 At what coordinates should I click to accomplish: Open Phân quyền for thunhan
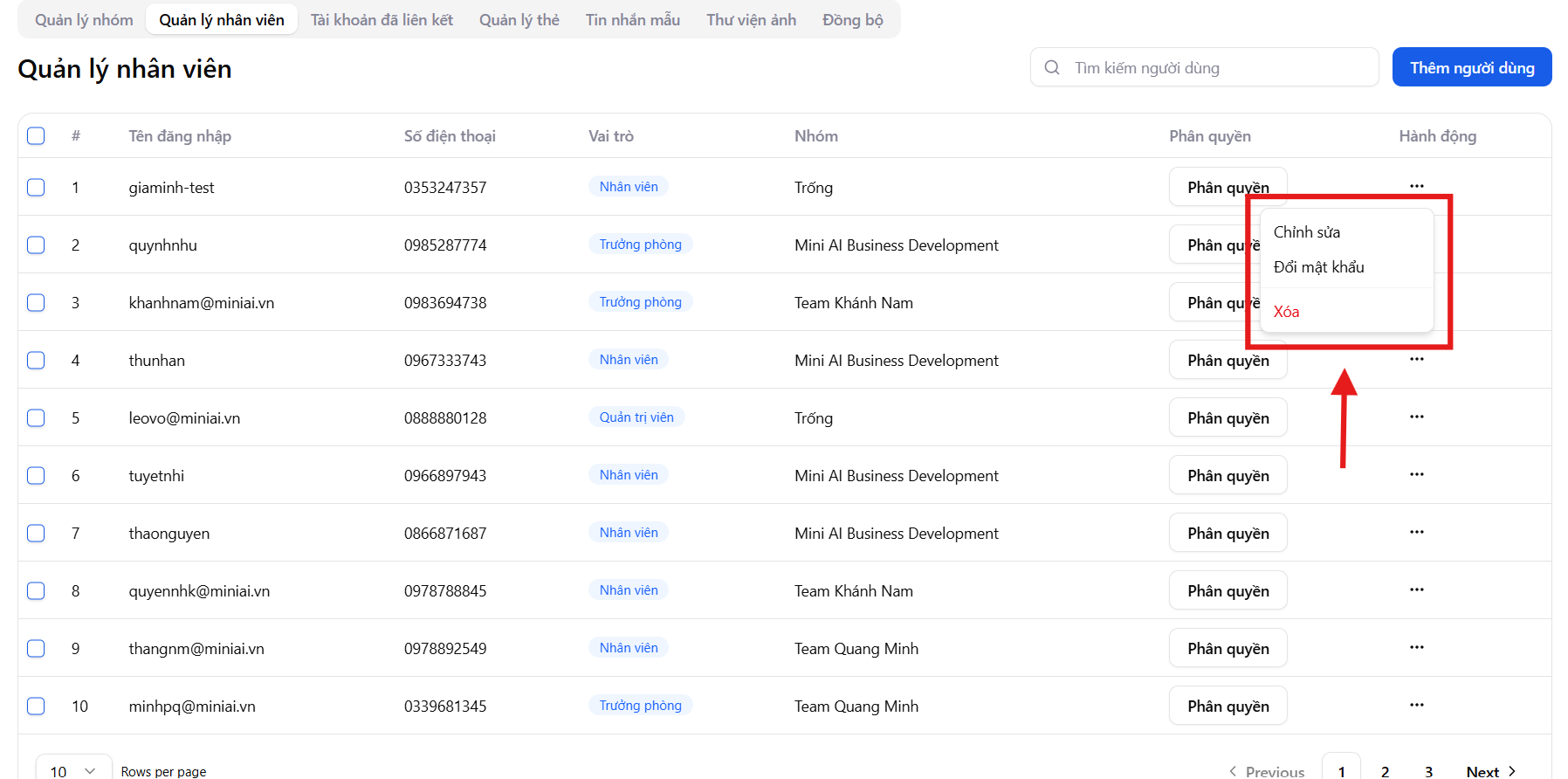click(x=1228, y=360)
